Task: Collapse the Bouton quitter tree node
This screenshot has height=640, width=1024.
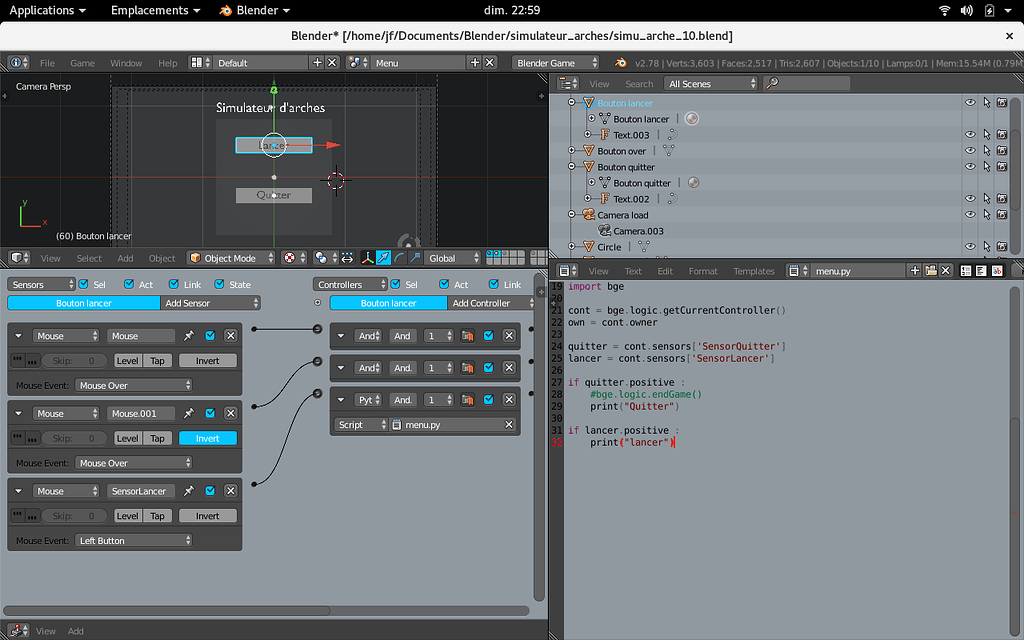Action: [x=572, y=167]
